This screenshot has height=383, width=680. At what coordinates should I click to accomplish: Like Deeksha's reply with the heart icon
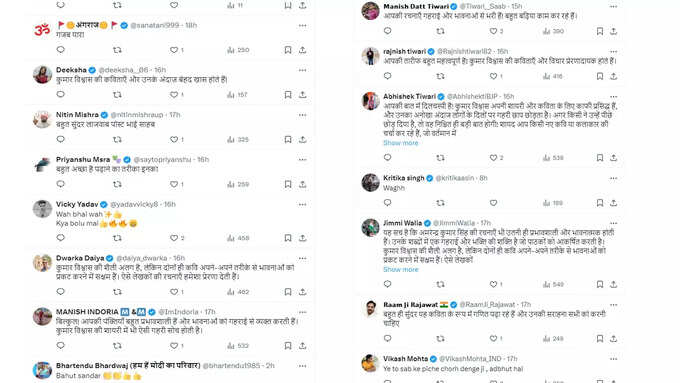tap(174, 95)
